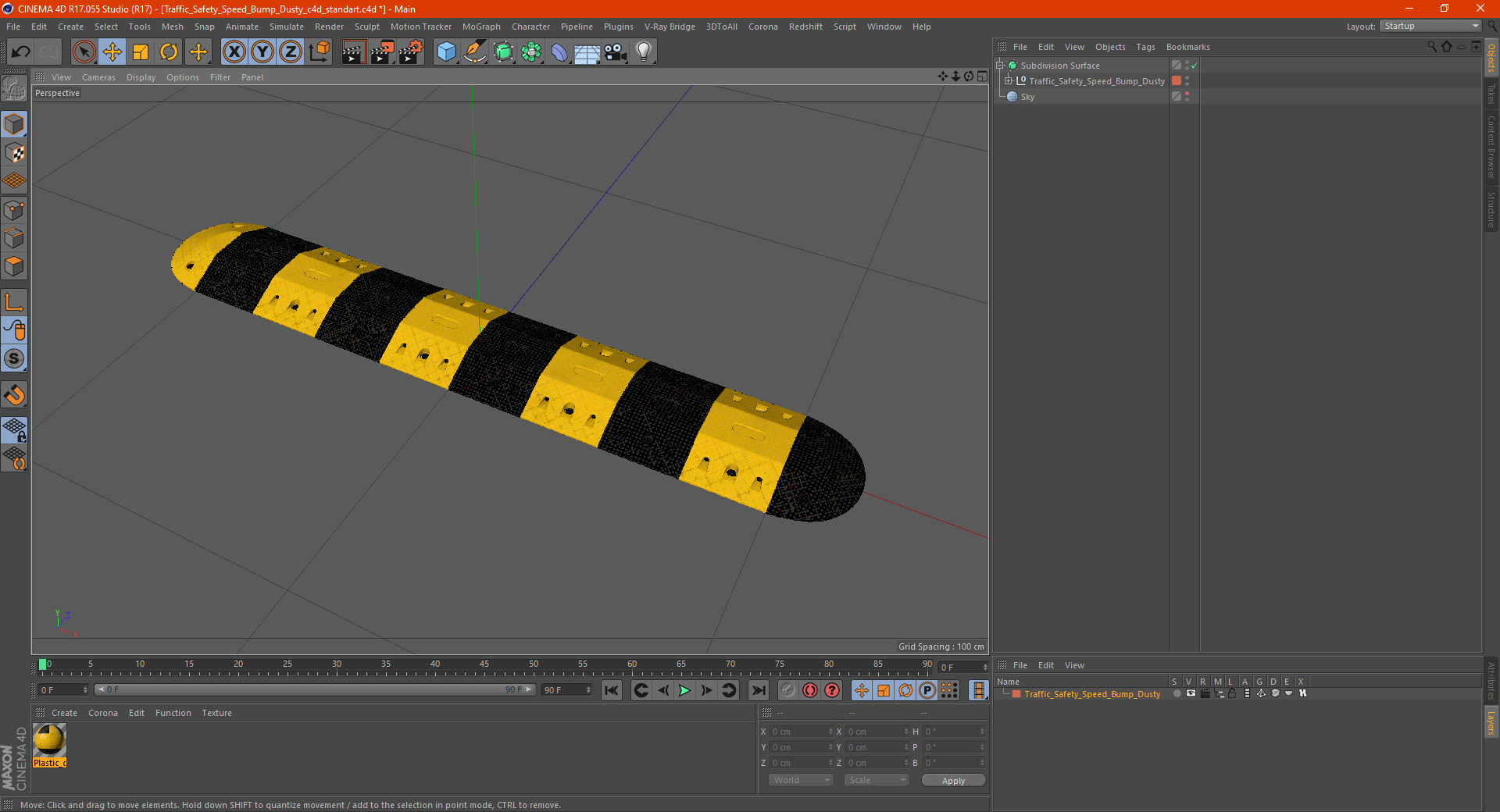Open the vertical Content Browser tab
This screenshot has width=1500, height=812.
1491,147
